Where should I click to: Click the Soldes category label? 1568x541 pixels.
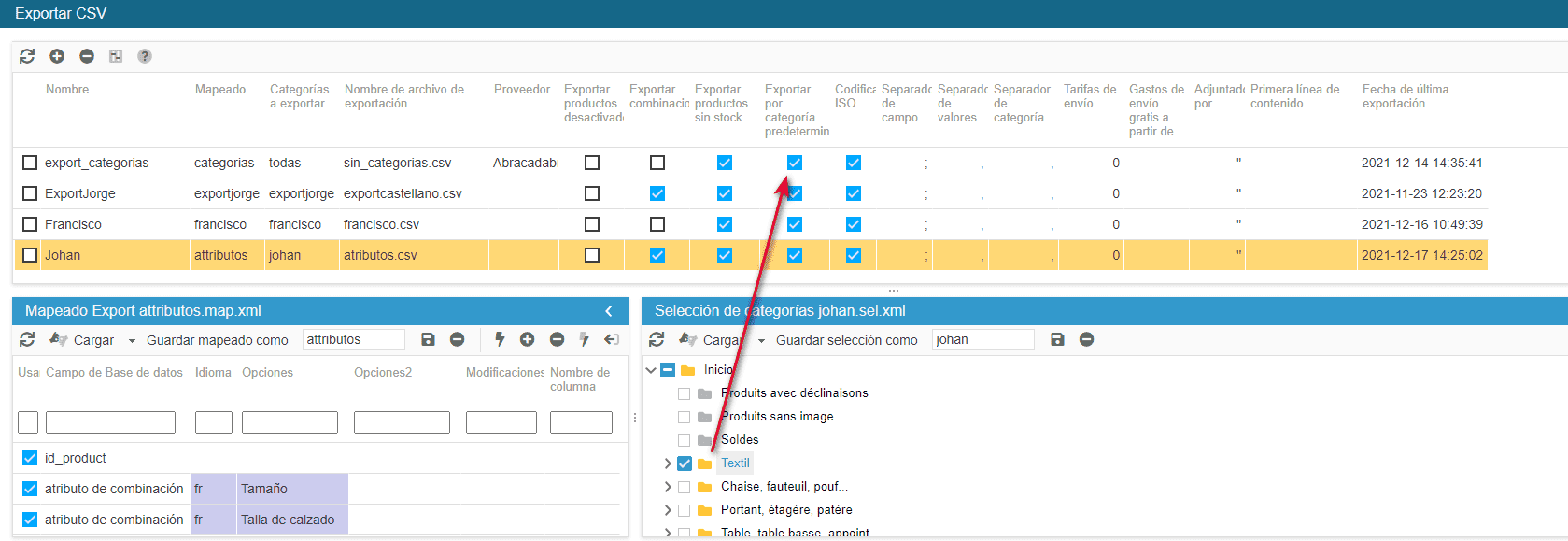point(740,440)
